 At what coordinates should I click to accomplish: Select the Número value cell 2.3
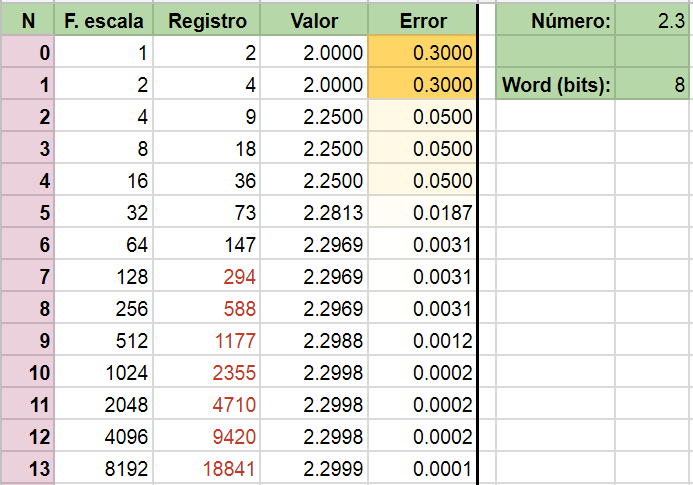(652, 20)
